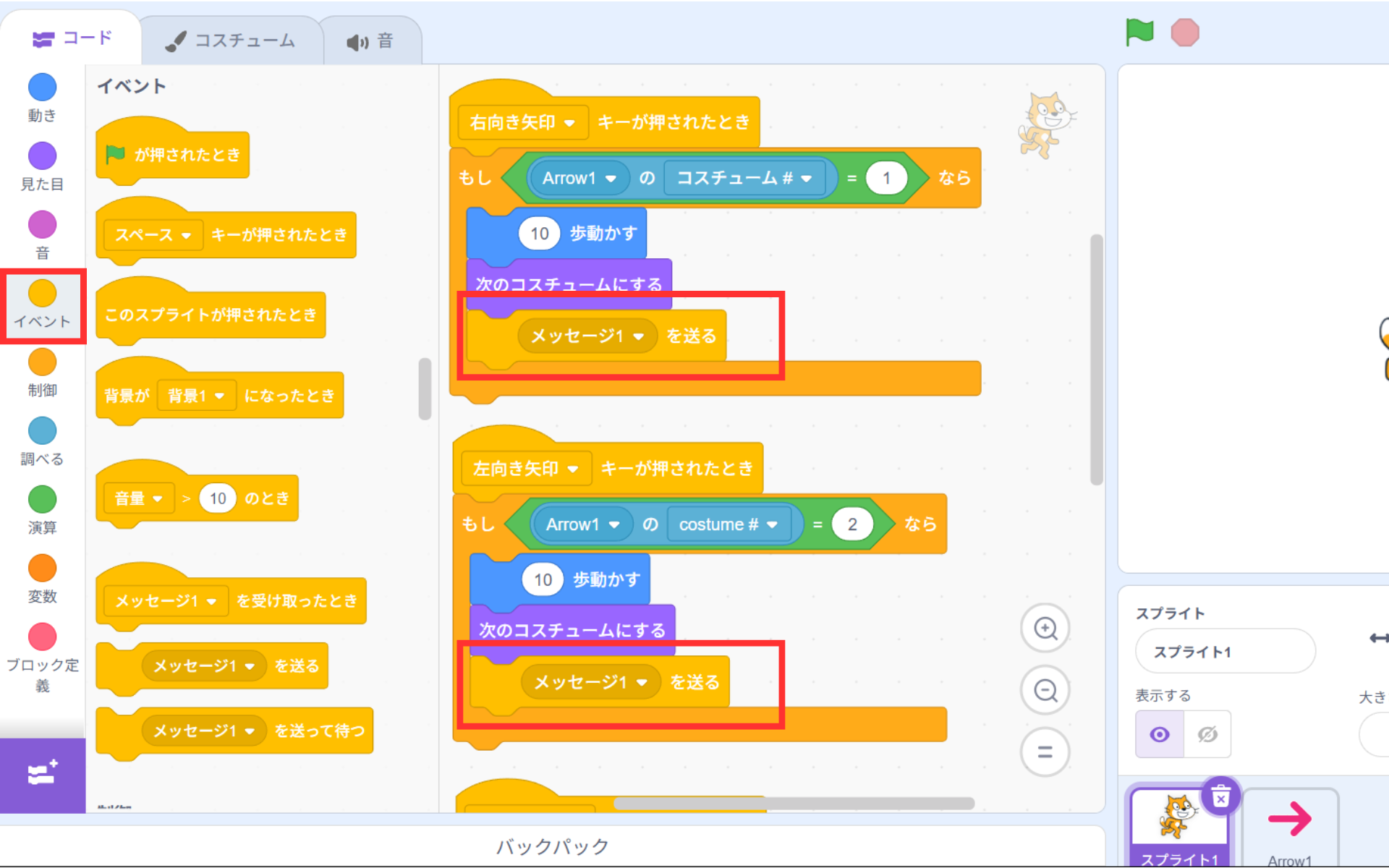Open the バックパック panel
Image resolution: width=1389 pixels, height=868 pixels.
coord(552,846)
